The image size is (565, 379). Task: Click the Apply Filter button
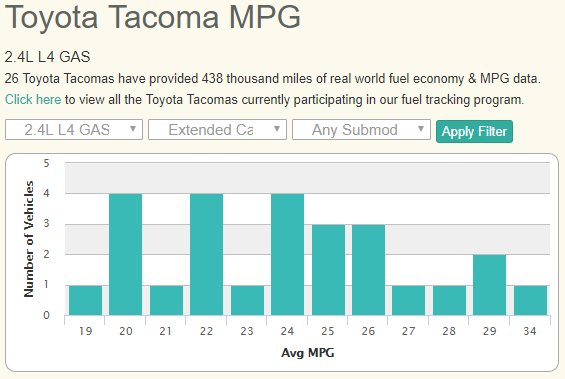coord(474,131)
